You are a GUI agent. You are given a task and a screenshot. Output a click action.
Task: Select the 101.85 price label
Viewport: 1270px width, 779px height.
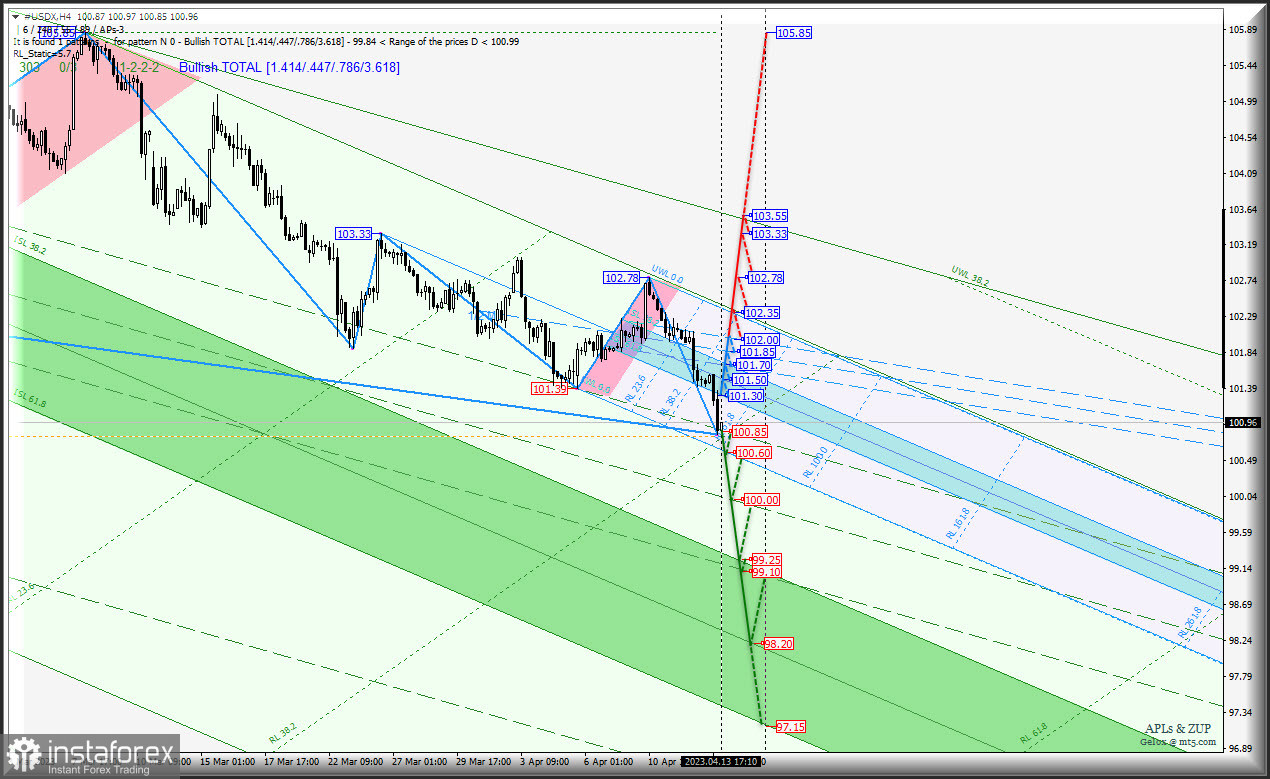pos(758,353)
